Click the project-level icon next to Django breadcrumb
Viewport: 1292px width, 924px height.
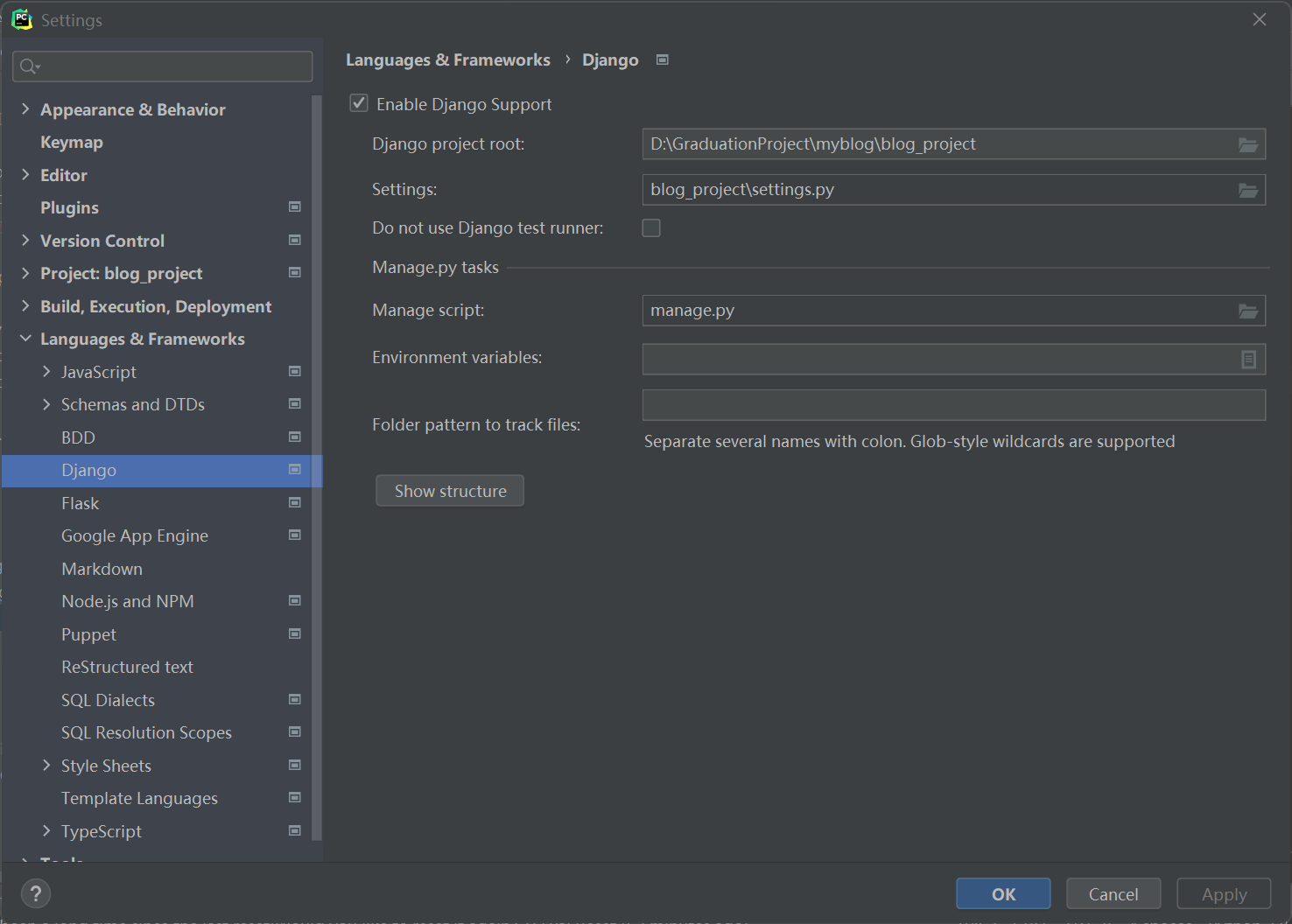click(x=663, y=59)
